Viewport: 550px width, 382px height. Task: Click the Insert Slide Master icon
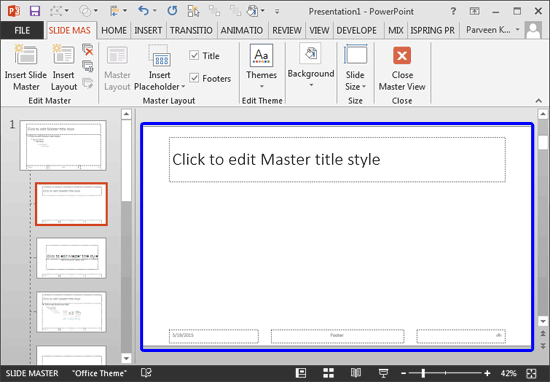26,55
